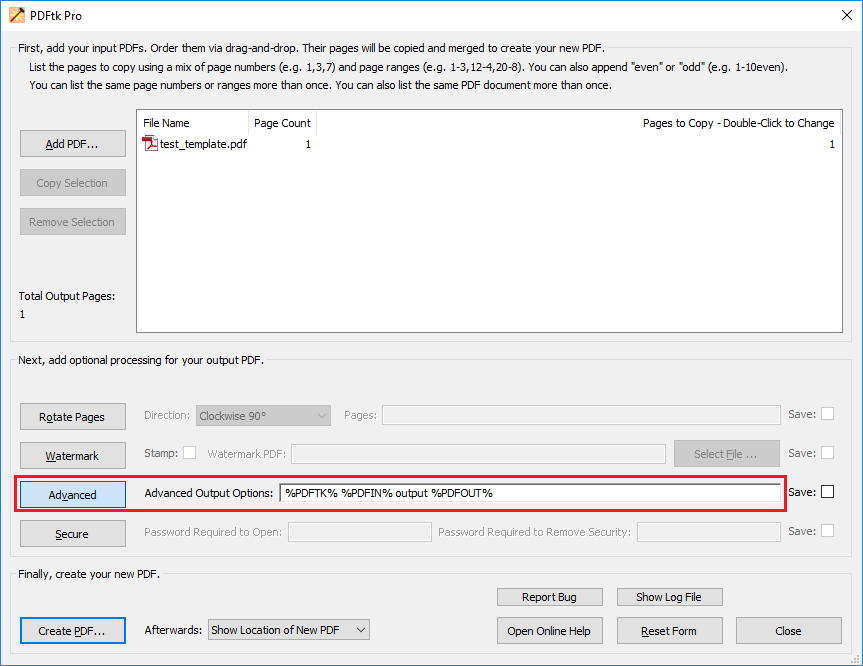Click the File Name column header

tap(193, 123)
